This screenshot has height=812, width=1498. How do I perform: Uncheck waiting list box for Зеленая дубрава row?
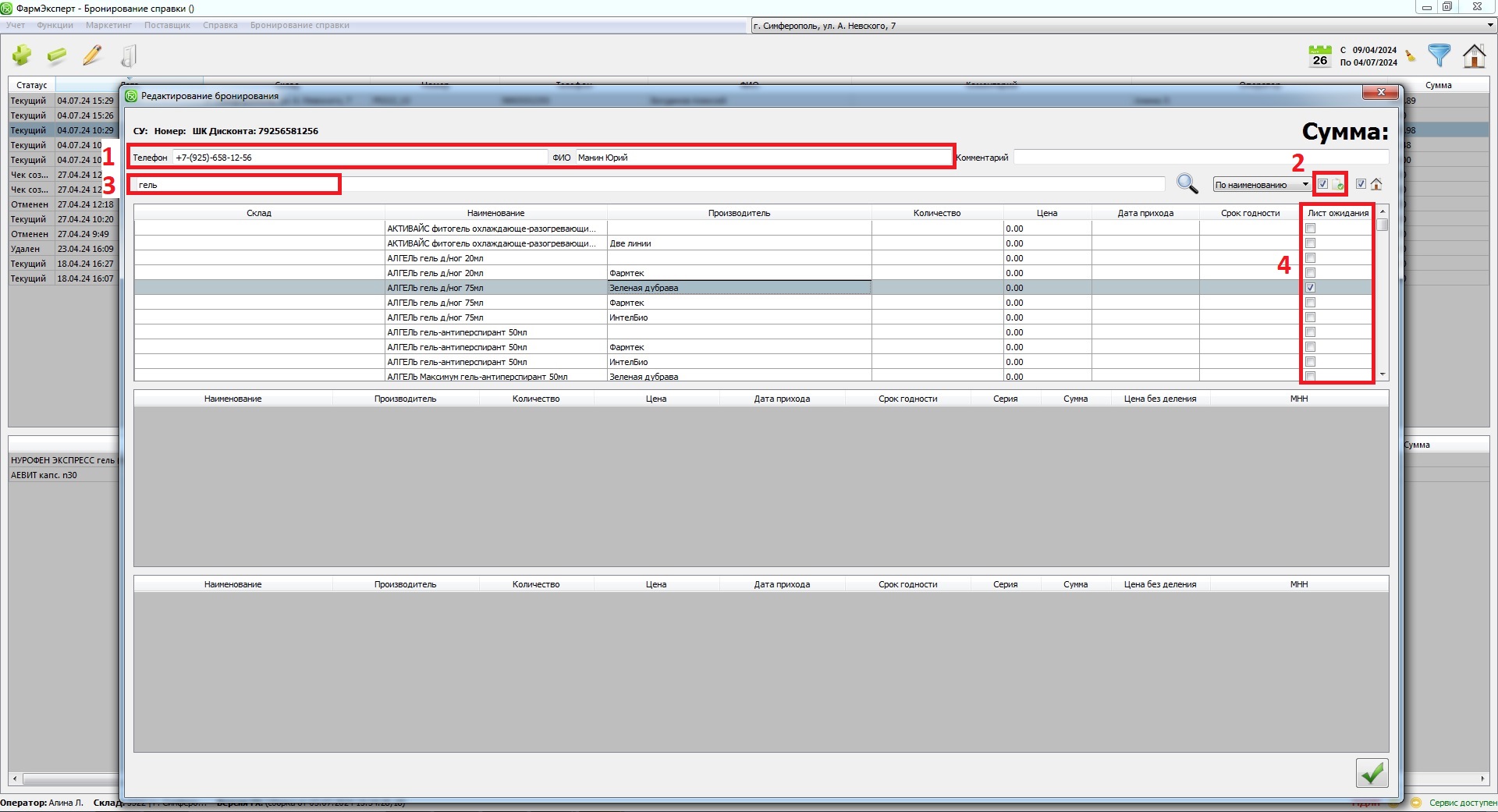[1311, 288]
